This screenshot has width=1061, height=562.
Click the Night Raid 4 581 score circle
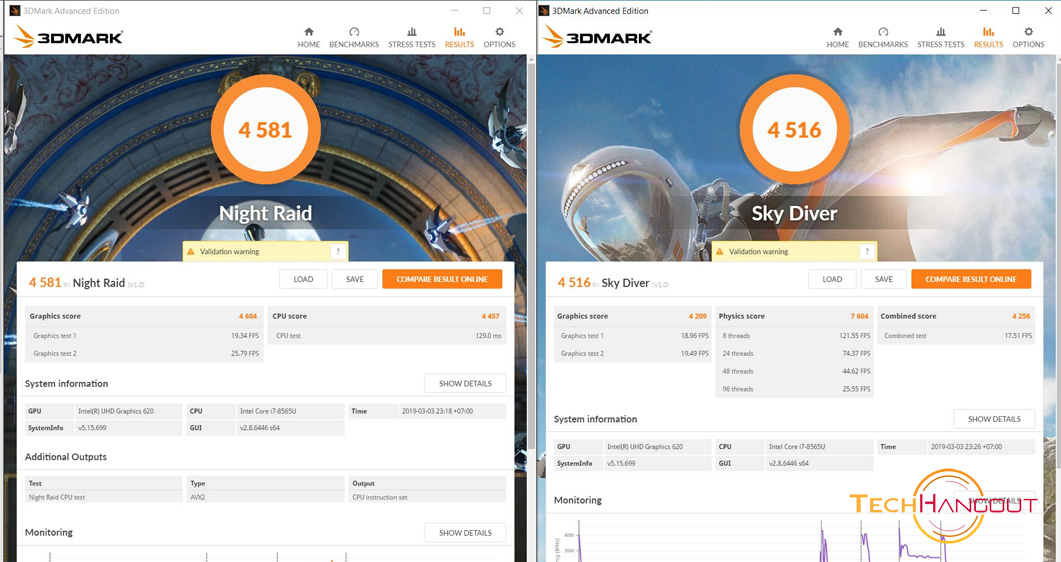coord(265,129)
